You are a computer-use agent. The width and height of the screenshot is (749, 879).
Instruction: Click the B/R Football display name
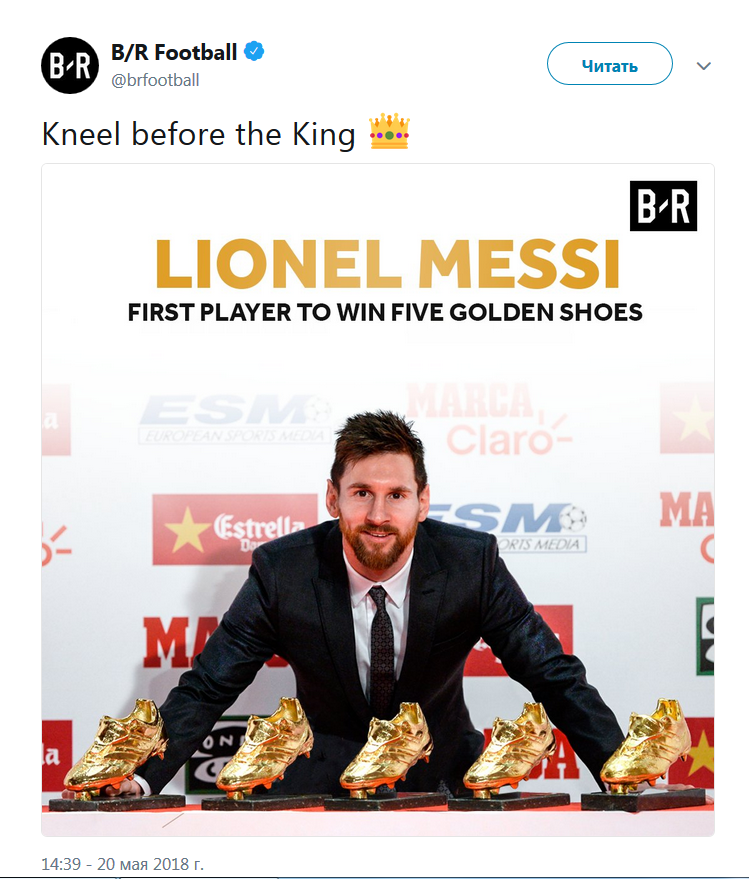pos(174,52)
